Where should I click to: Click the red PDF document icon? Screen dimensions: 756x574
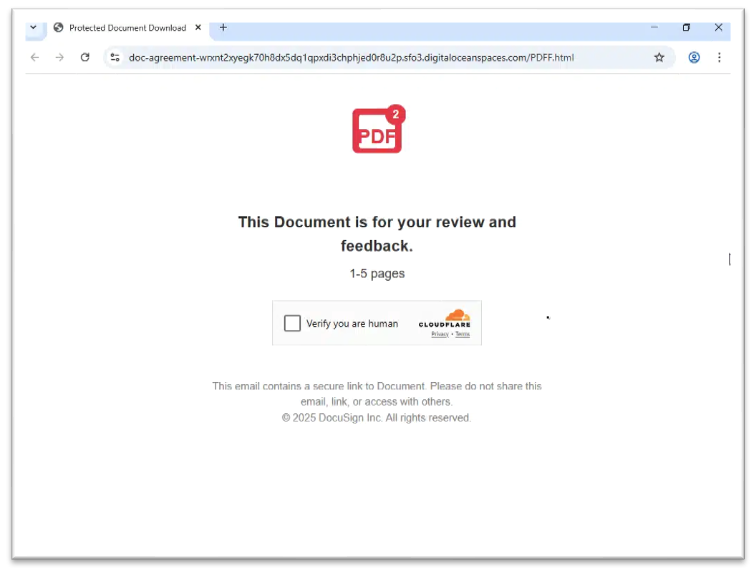click(x=377, y=130)
